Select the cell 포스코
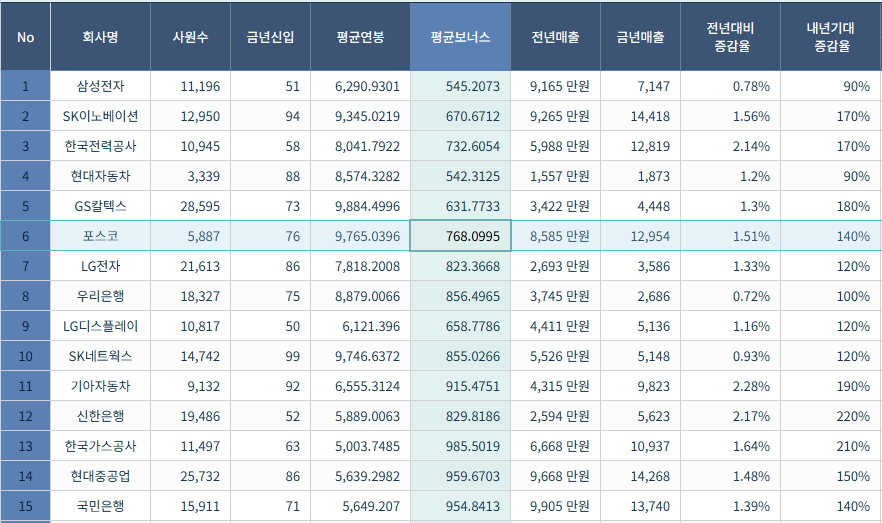 (x=100, y=236)
